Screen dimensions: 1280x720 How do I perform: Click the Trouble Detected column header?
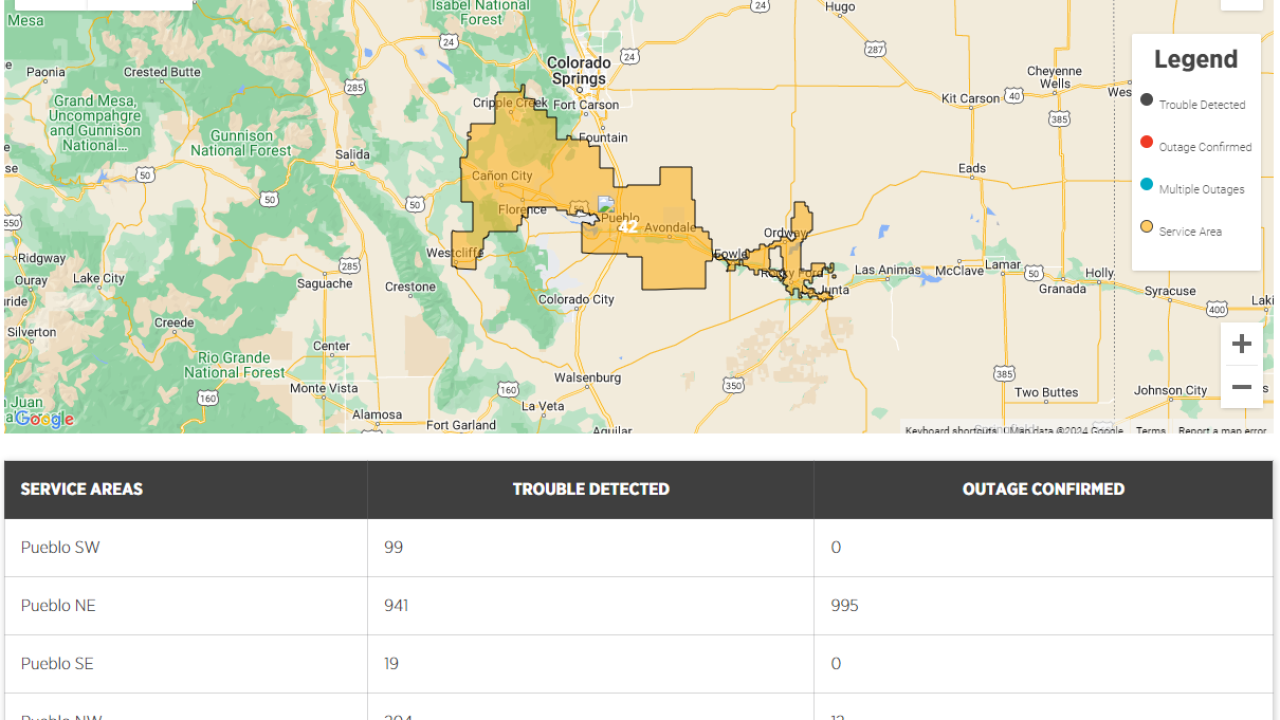point(590,489)
